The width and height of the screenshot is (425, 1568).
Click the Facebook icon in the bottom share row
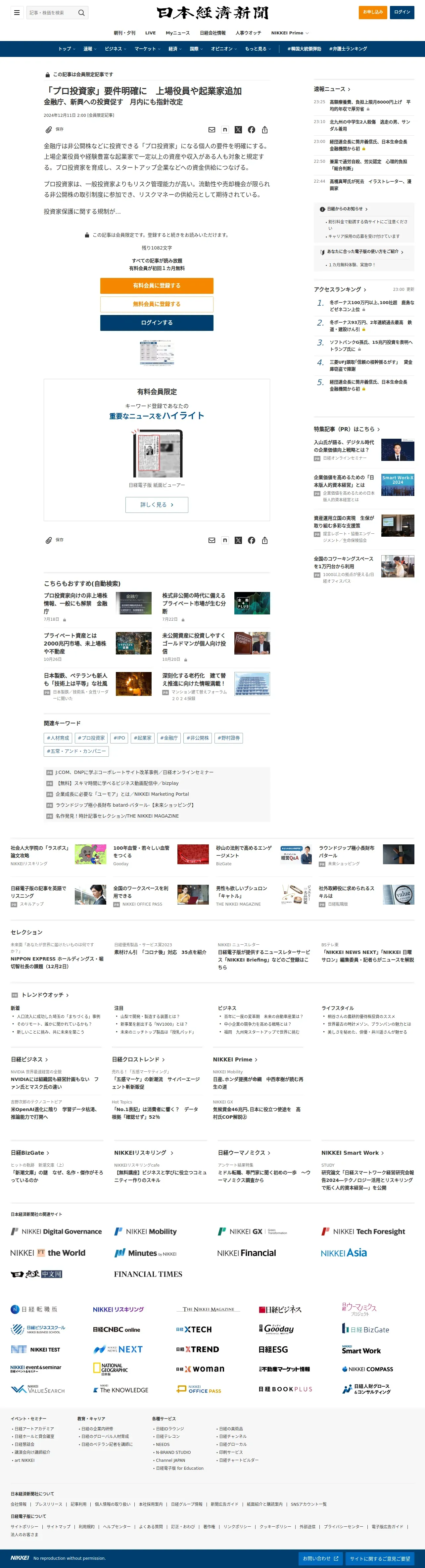252,540
